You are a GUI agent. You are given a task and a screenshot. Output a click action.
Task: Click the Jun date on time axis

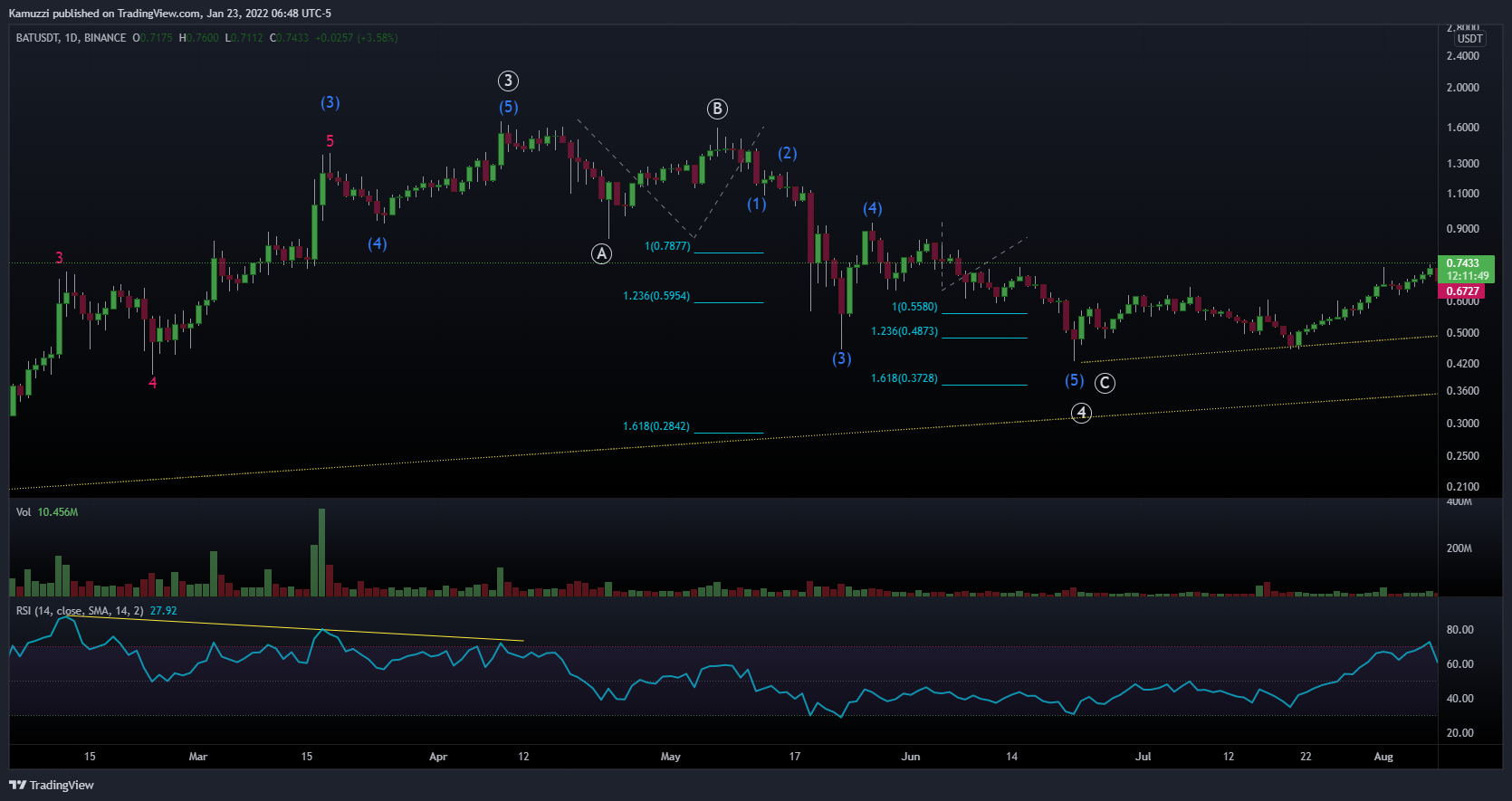point(911,757)
